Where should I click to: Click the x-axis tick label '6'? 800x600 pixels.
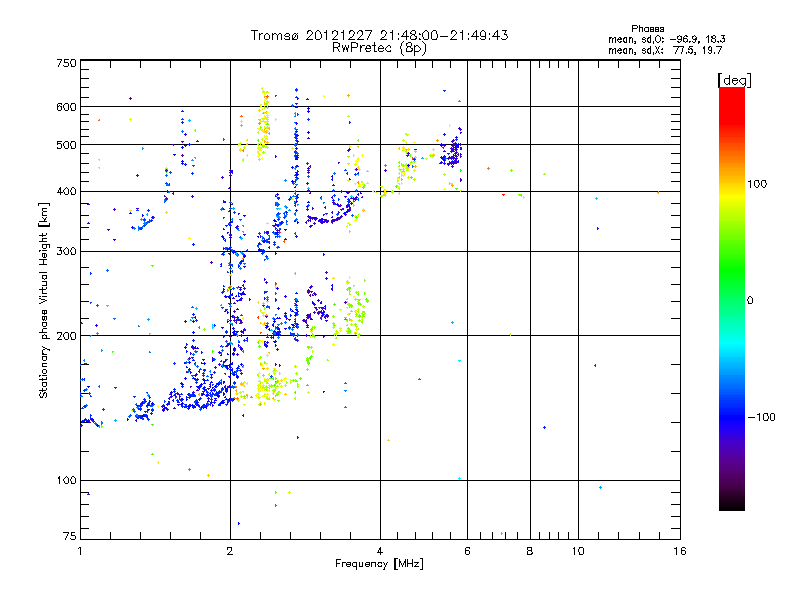467,551
